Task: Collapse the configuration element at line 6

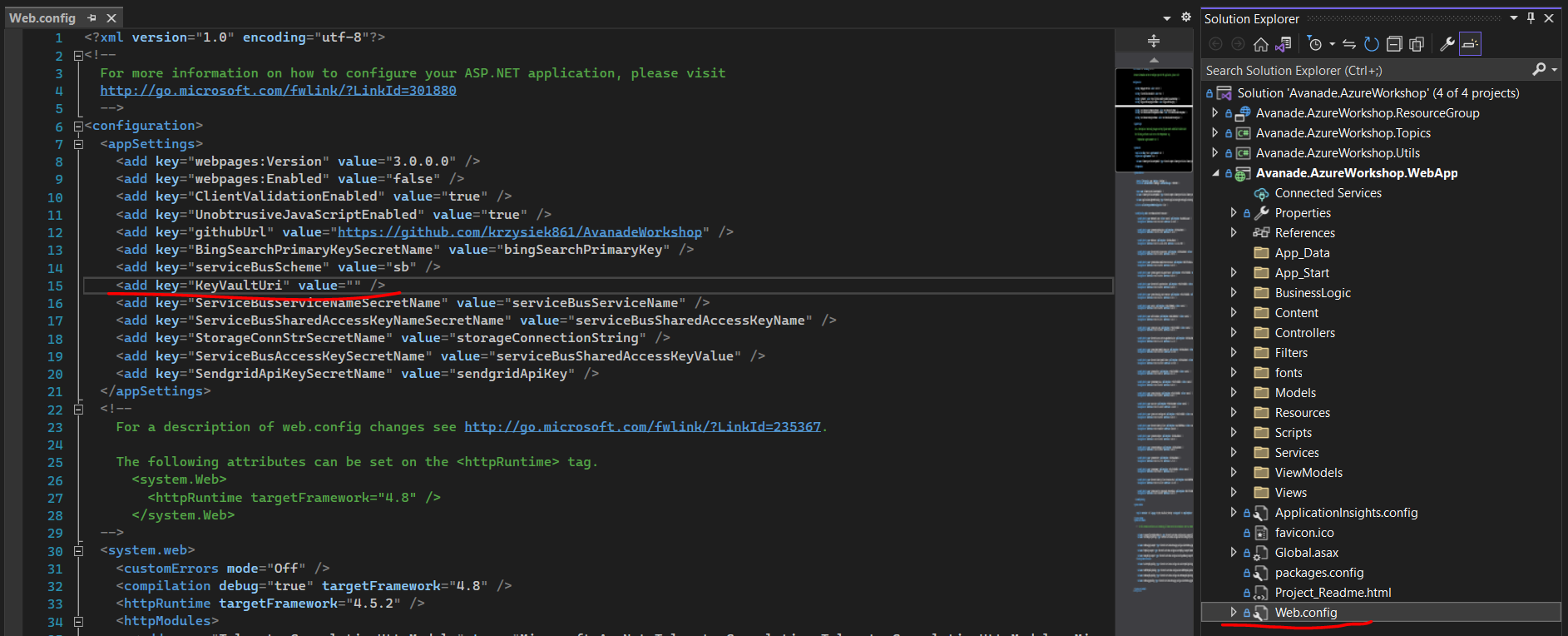Action: point(78,127)
